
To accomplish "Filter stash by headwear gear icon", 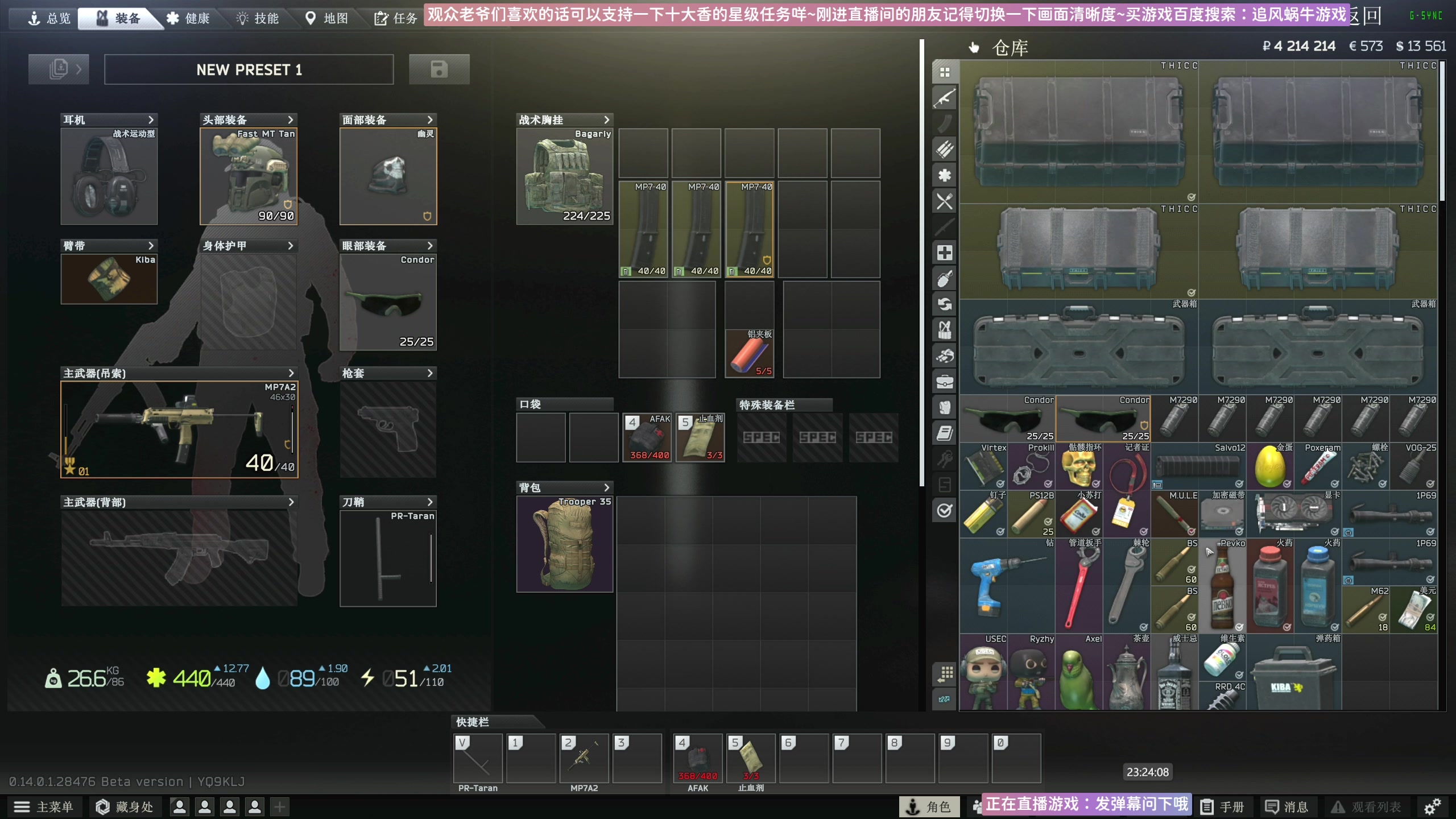I will tap(945, 356).
